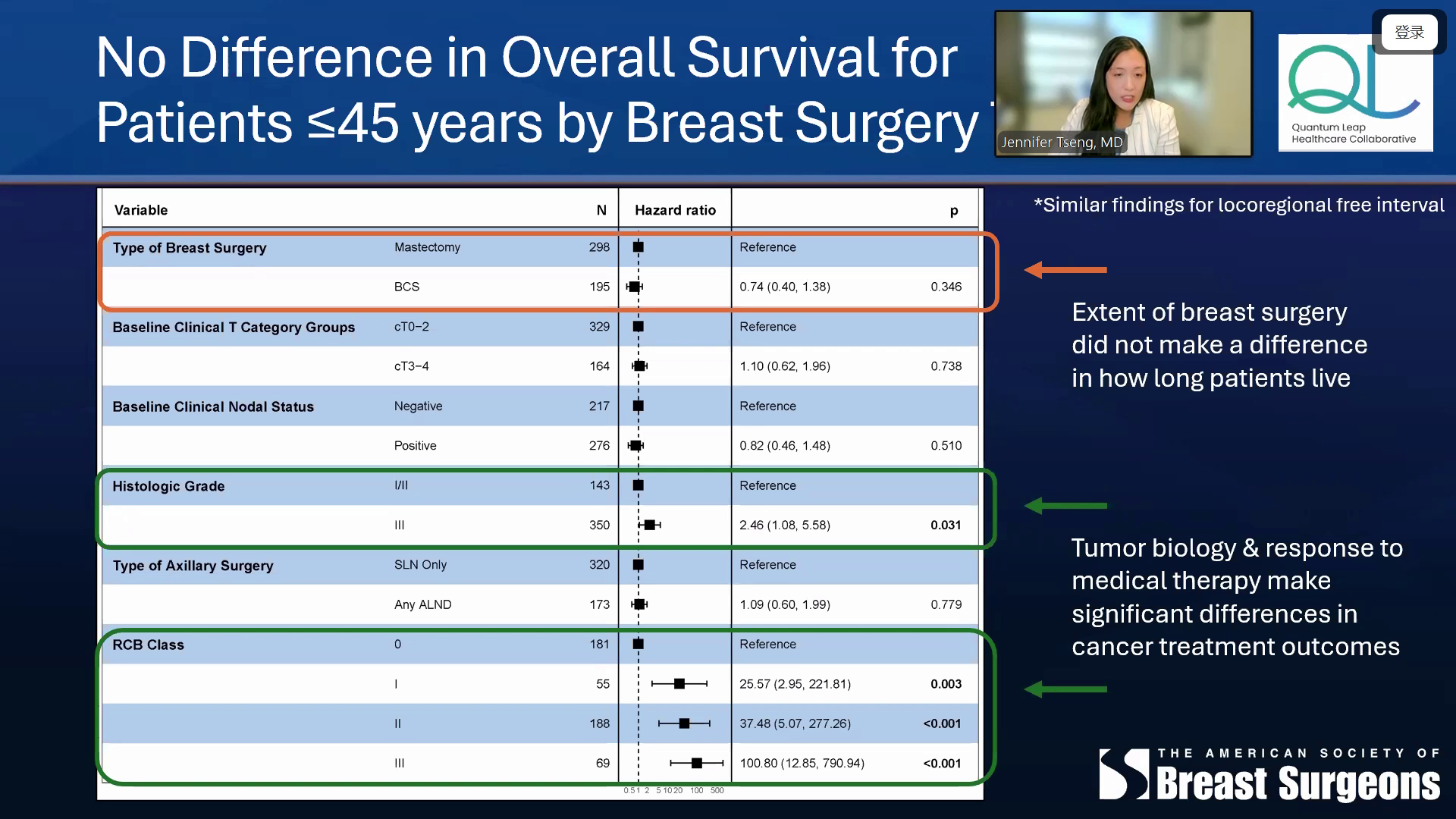Click the Type of Breast Surgery row label
Viewport: 1456px width, 819px height.
(190, 248)
